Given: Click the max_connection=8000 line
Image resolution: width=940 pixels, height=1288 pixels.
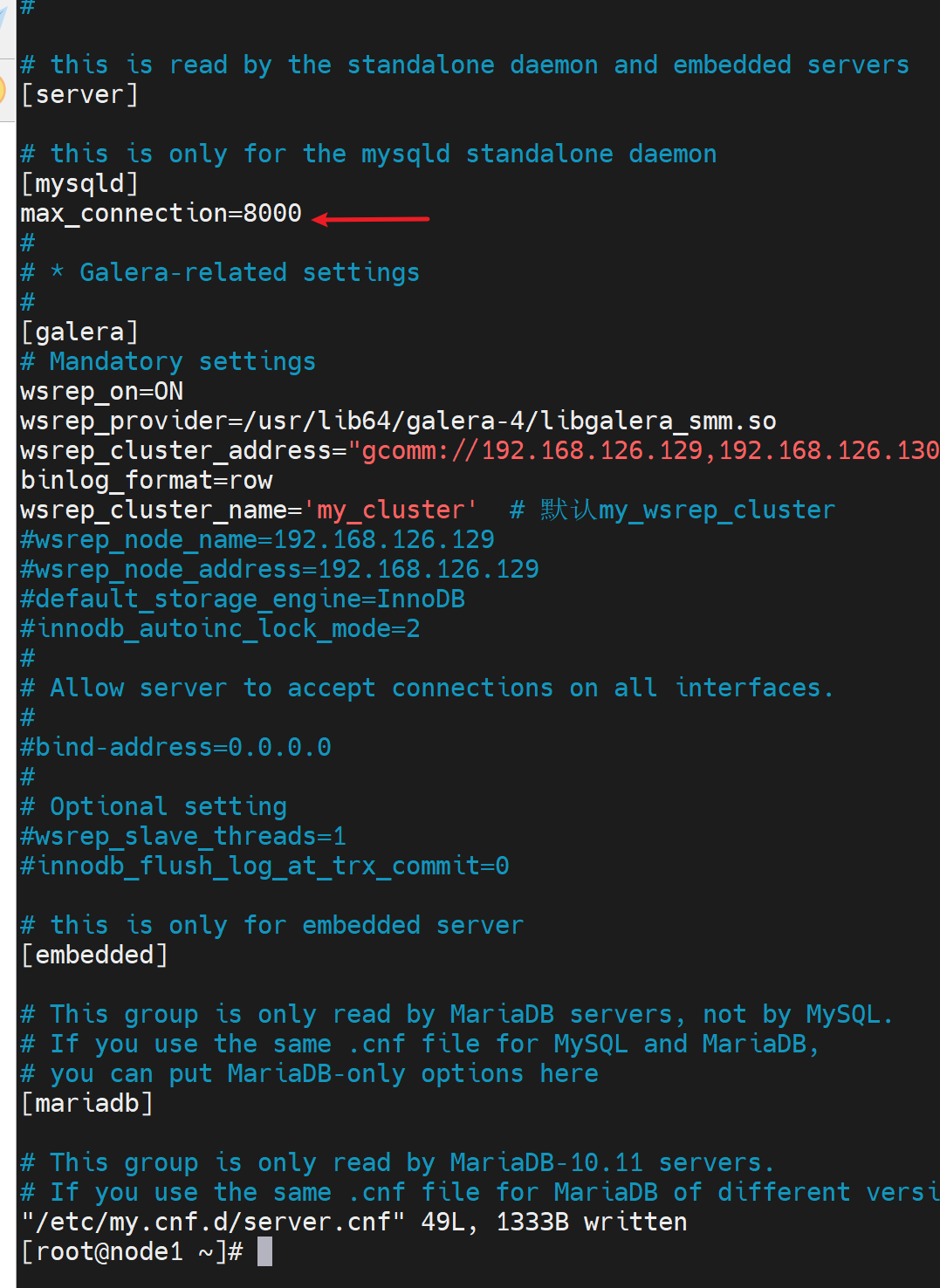Looking at the screenshot, I should click(x=161, y=213).
